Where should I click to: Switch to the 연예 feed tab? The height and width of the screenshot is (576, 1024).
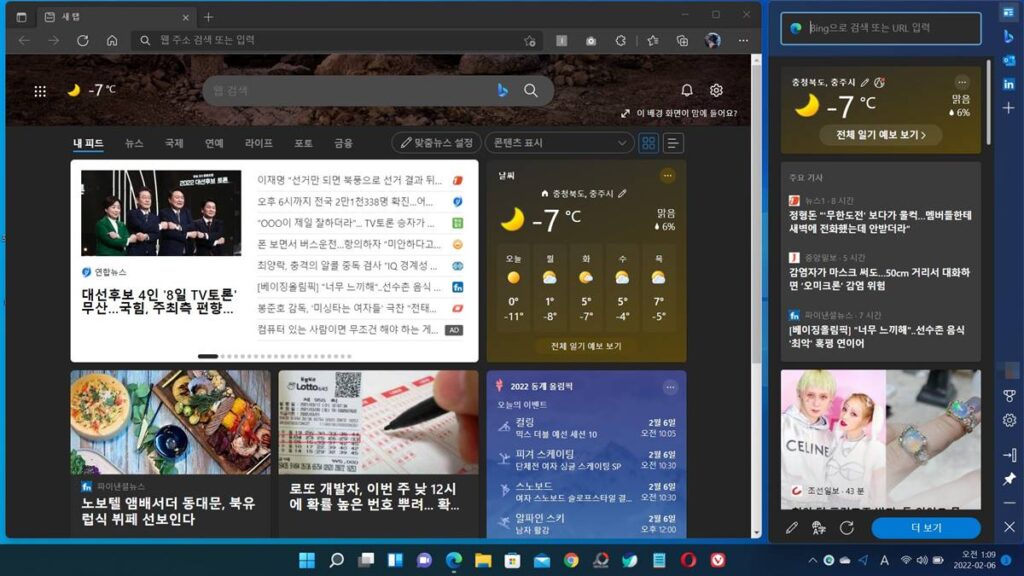[x=214, y=143]
